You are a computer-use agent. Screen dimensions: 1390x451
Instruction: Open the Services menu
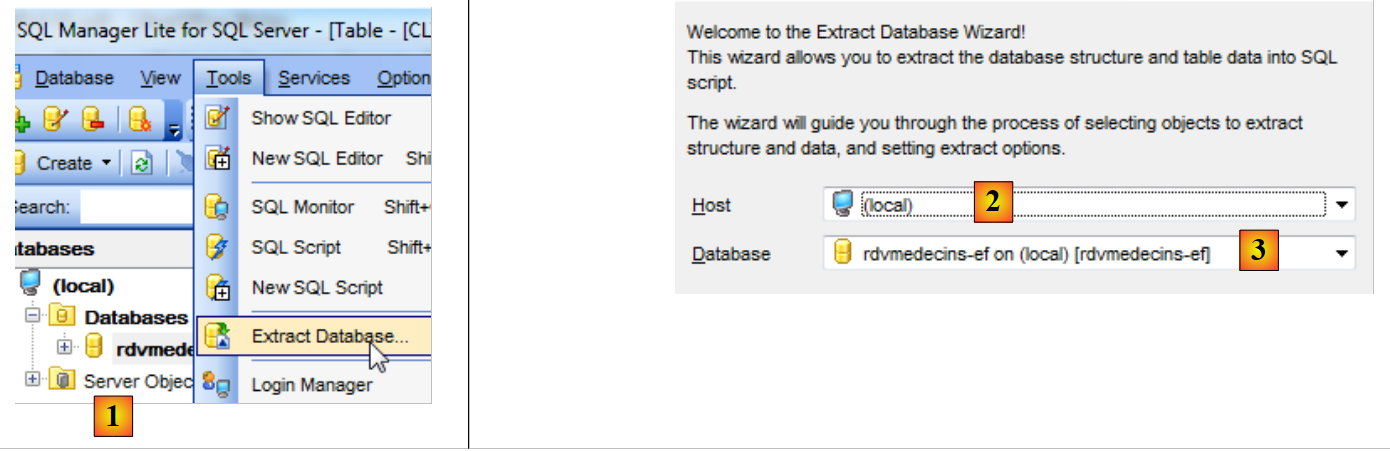(x=314, y=78)
